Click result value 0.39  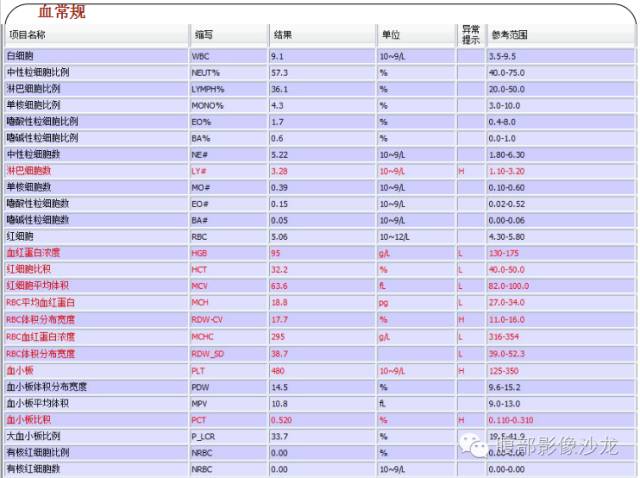(x=280, y=188)
